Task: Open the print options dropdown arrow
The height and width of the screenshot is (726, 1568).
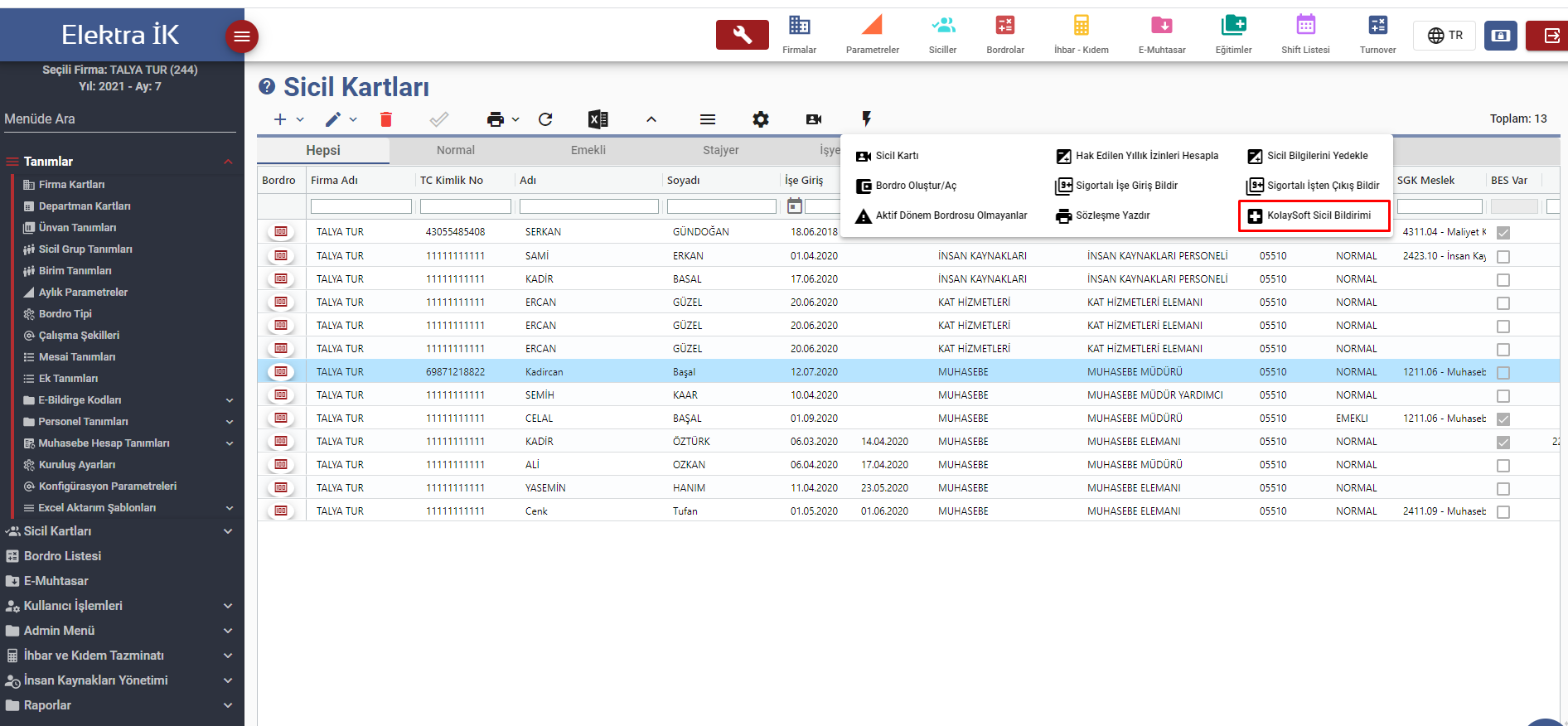Action: 515,119
